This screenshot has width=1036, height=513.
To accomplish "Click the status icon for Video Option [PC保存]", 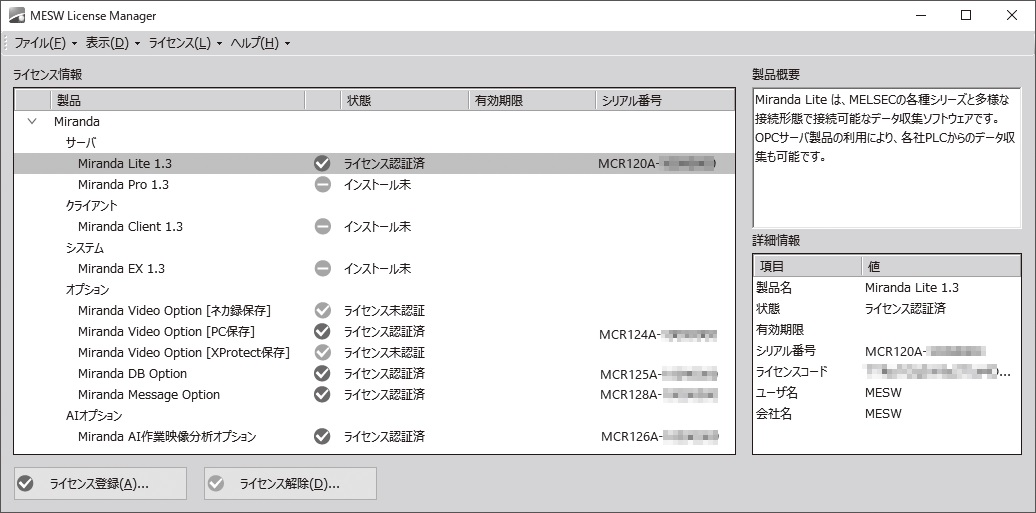I will point(322,331).
